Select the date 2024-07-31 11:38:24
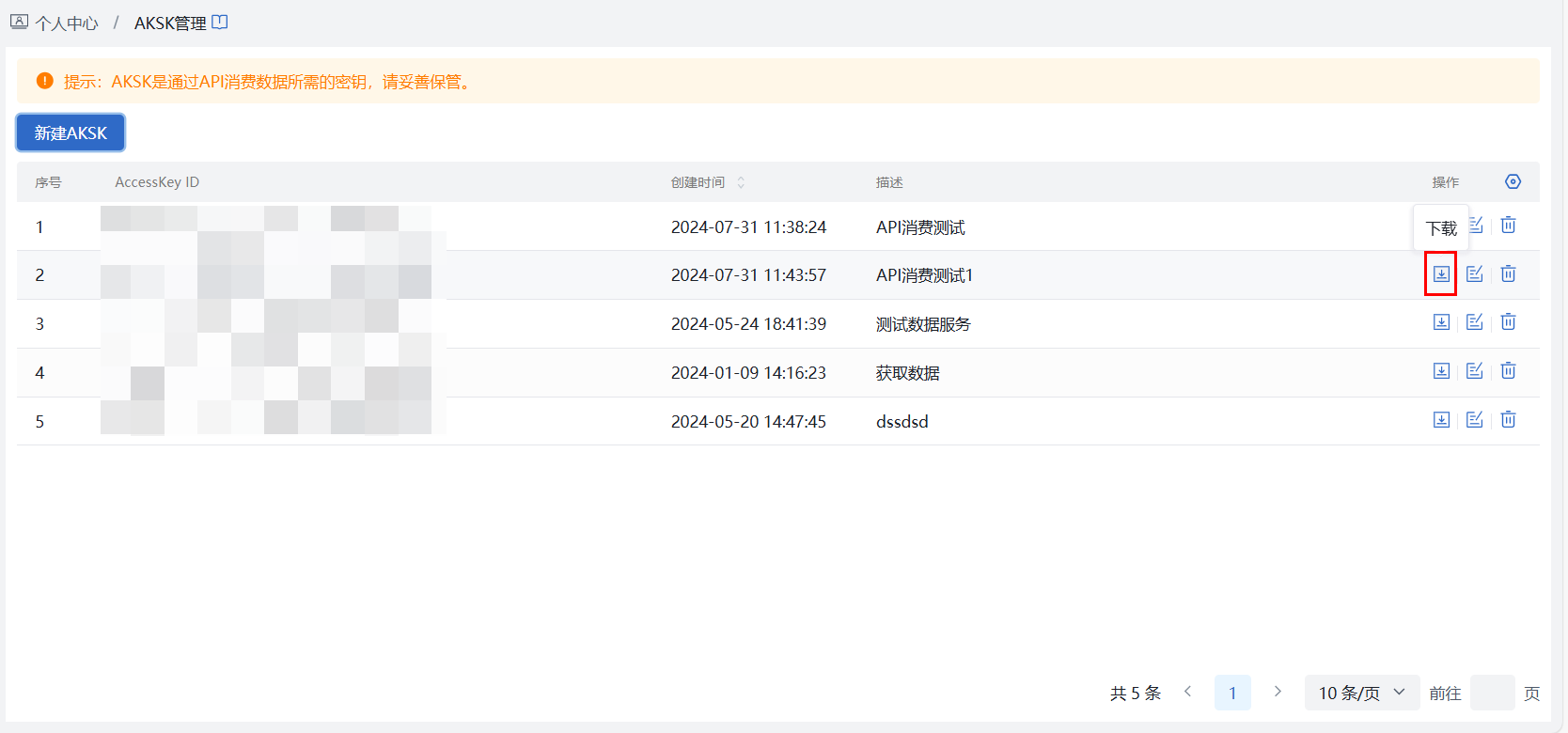 [748, 226]
